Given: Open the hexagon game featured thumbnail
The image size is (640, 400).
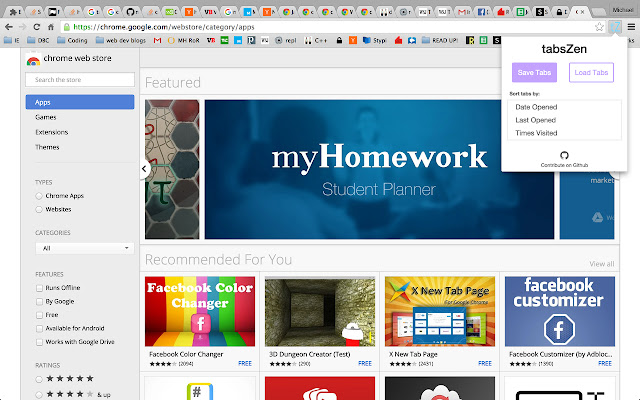Looking at the screenshot, I should tap(172, 169).
